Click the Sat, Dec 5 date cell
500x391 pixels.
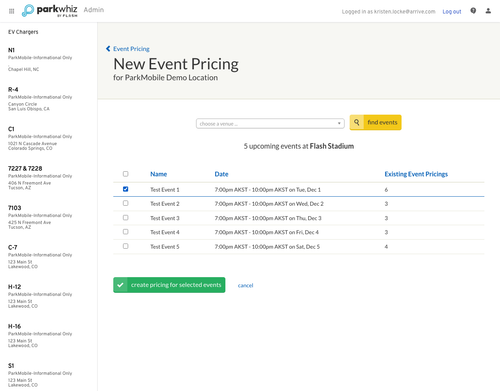[x=267, y=247]
